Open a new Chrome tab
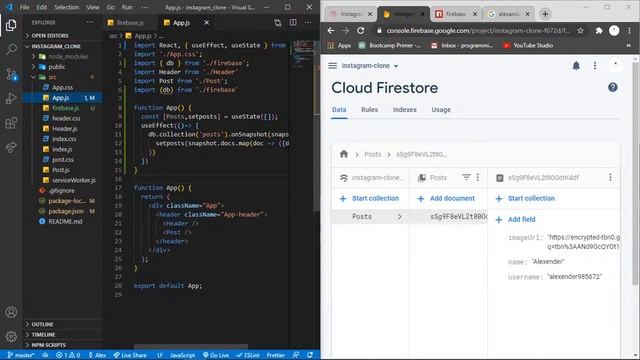The image size is (640, 360). click(x=545, y=14)
